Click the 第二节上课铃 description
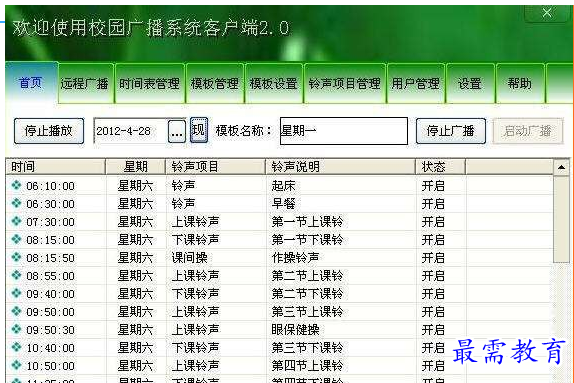The height and width of the screenshot is (383, 574). (x=307, y=275)
